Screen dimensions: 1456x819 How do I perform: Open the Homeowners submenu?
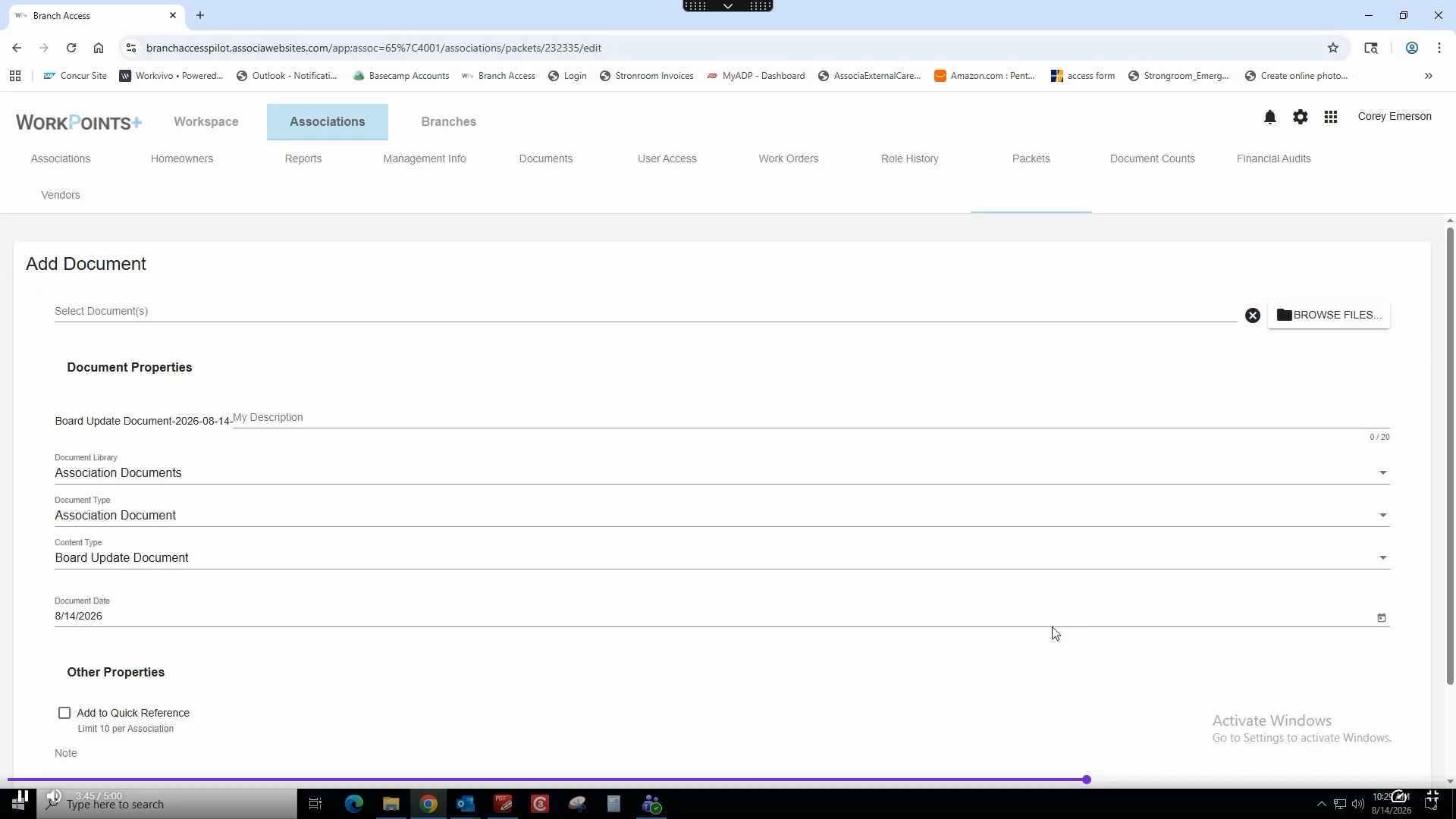(182, 158)
